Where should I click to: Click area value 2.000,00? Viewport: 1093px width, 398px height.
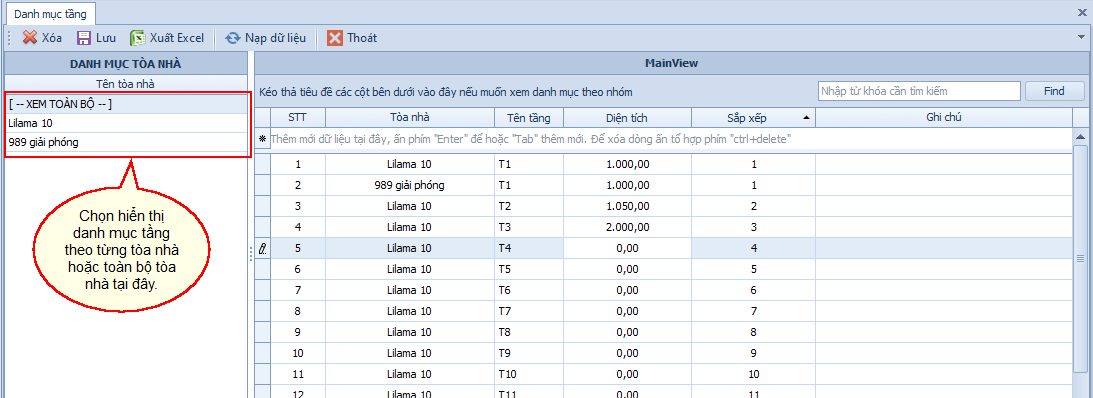click(x=627, y=227)
